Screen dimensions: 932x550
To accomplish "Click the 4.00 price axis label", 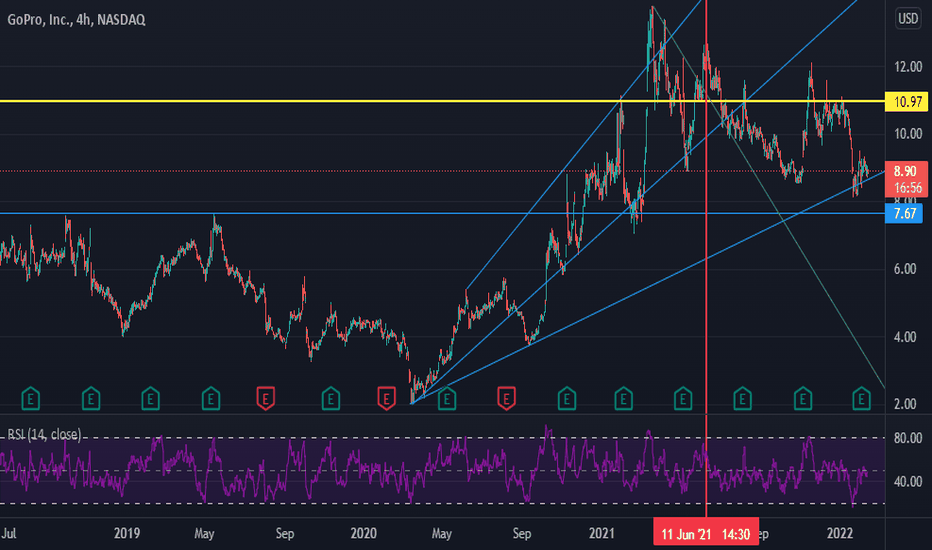I will [x=905, y=337].
